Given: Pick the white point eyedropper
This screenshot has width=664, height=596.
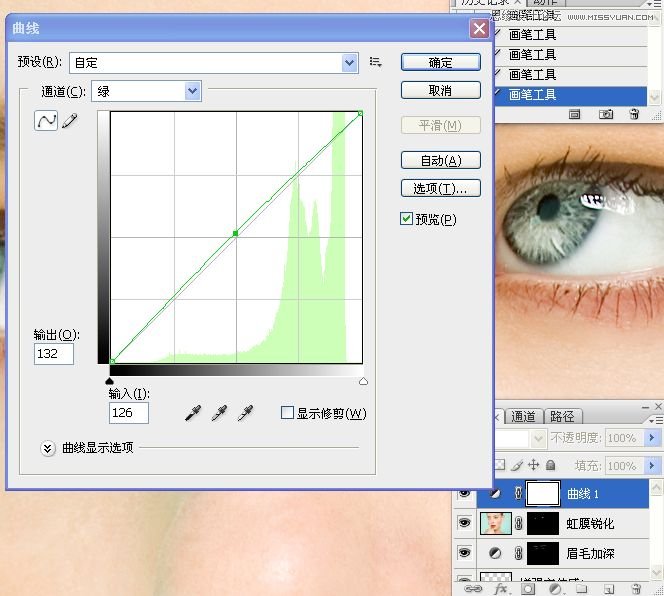Looking at the screenshot, I should point(246,413).
